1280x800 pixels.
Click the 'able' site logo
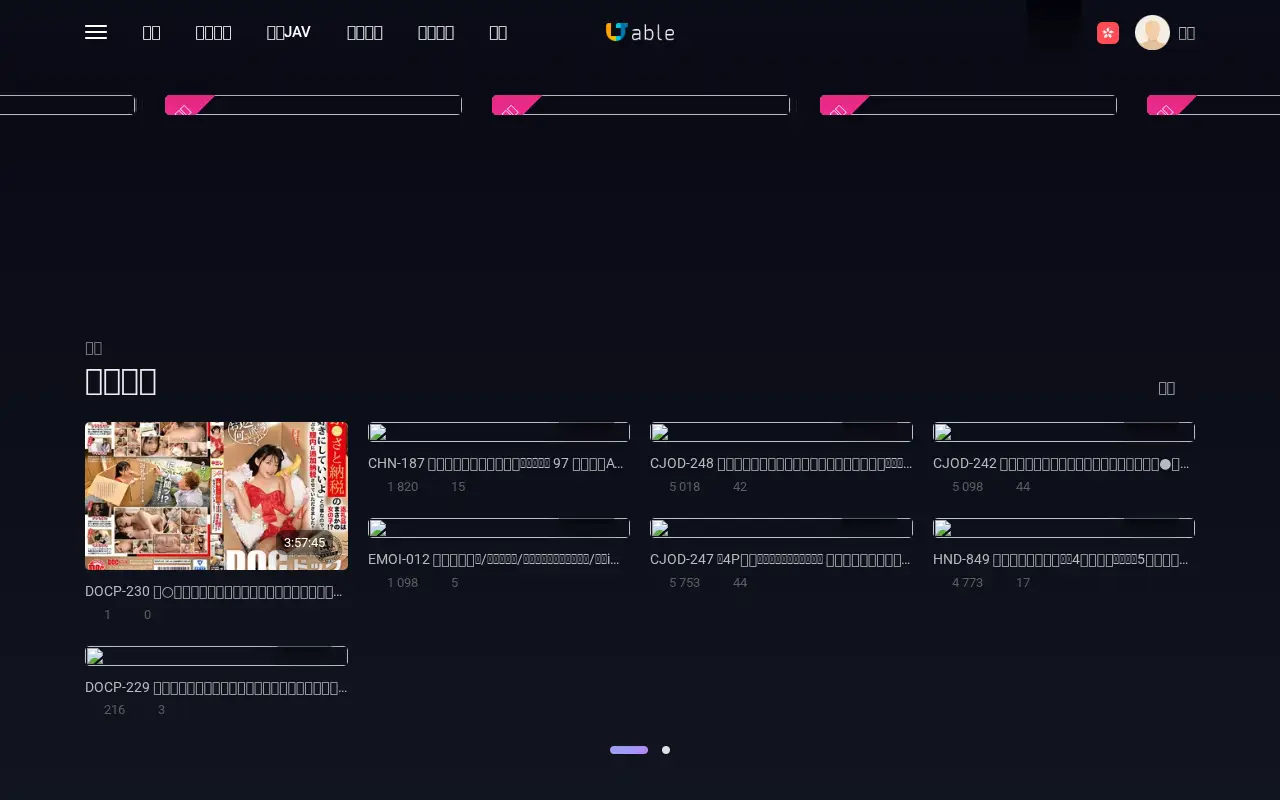(640, 32)
